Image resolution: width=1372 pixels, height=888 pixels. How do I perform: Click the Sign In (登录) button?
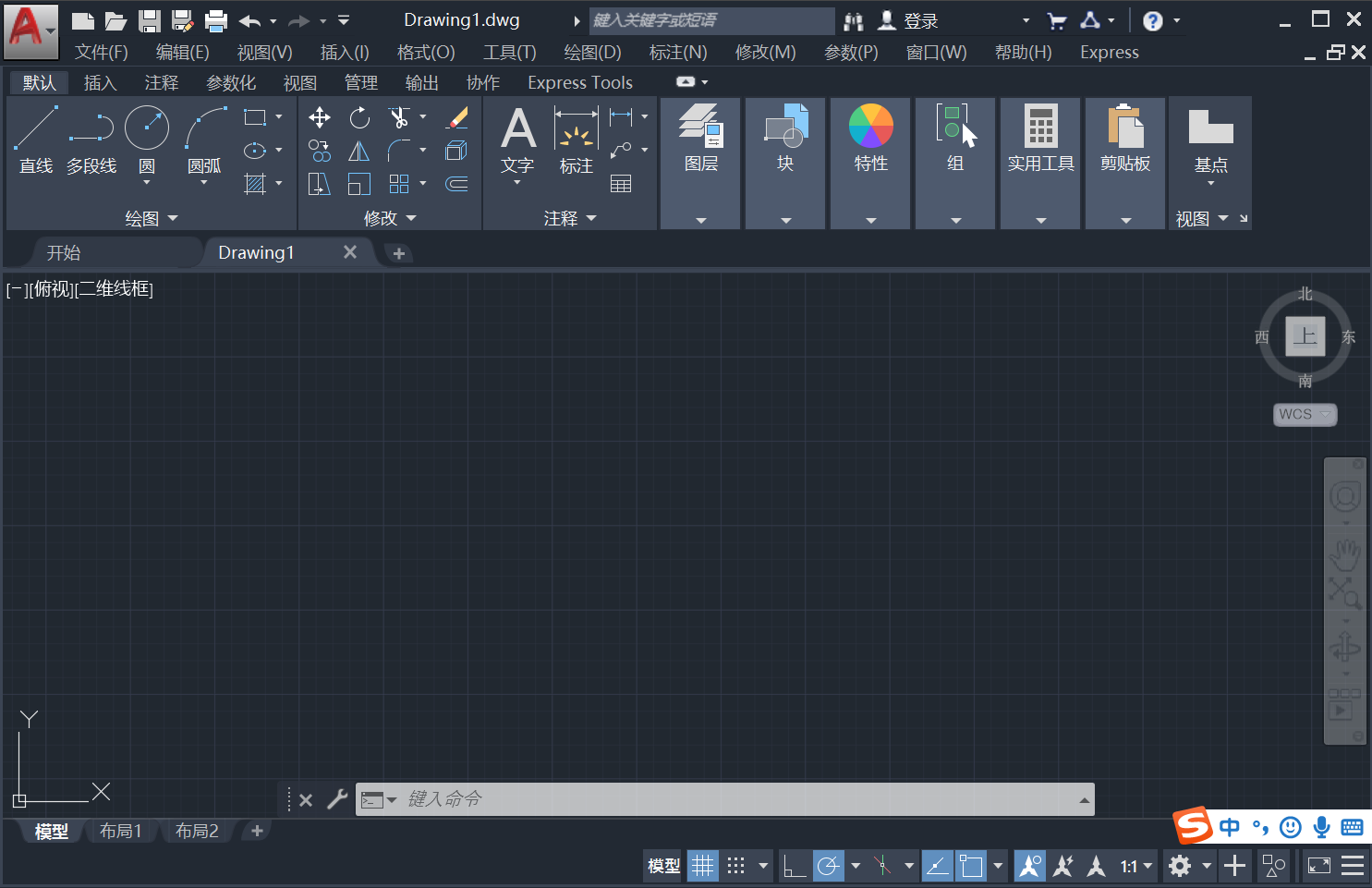(x=909, y=20)
